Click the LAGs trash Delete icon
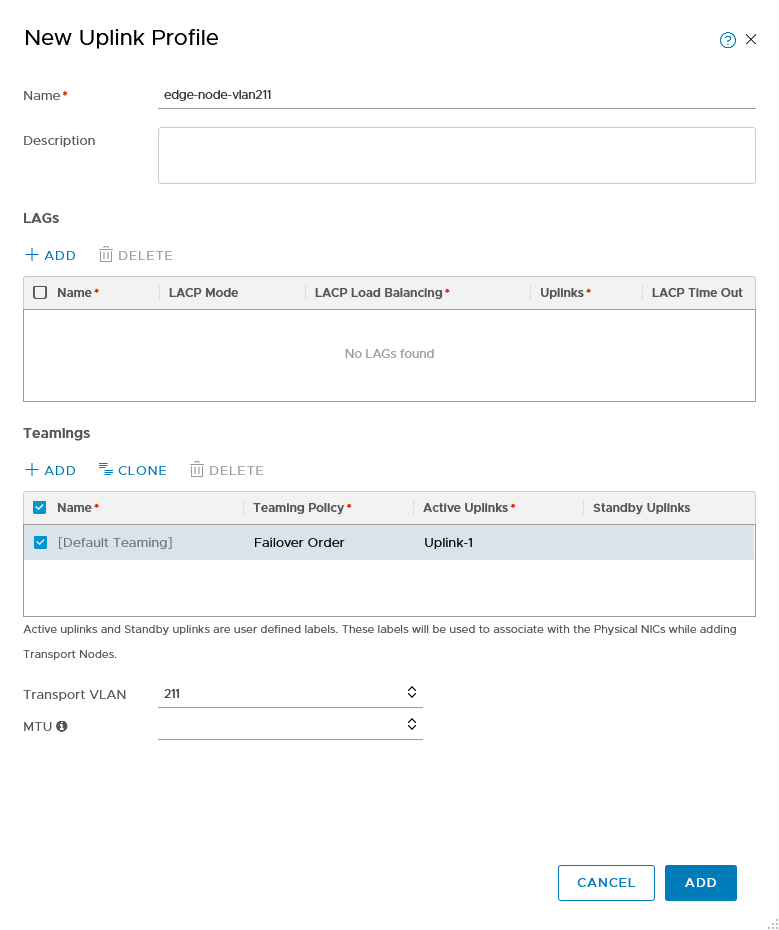 106,254
